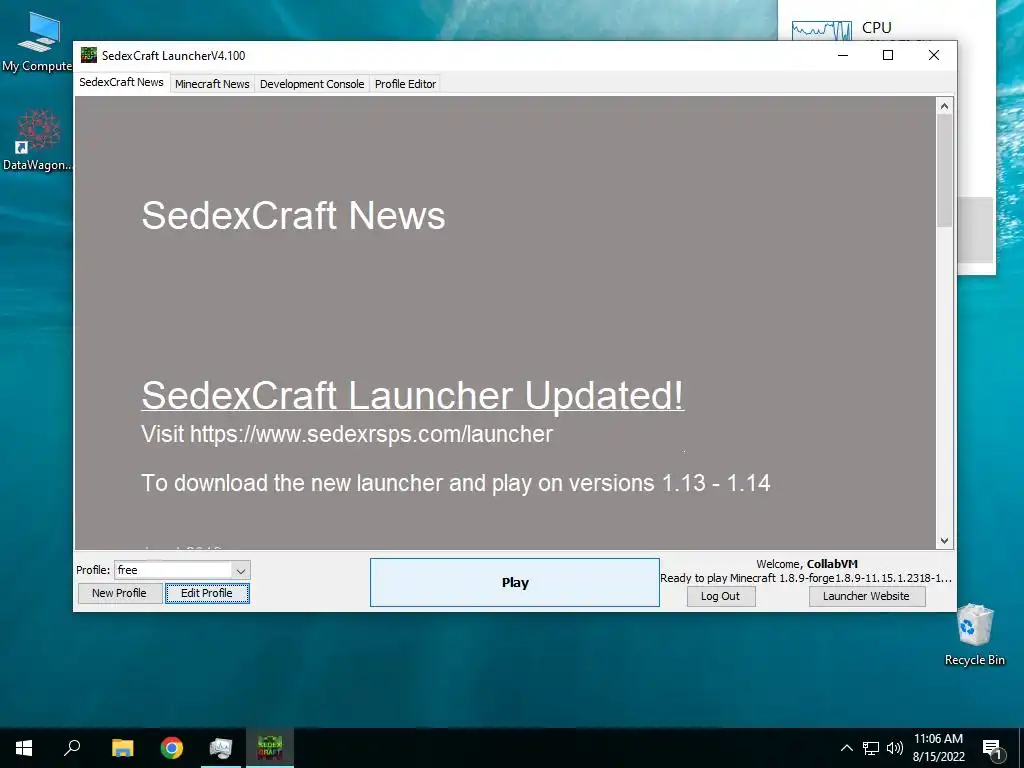1024x768 pixels.
Task: Switch to the SedexCraft News tab
Action: (121, 82)
